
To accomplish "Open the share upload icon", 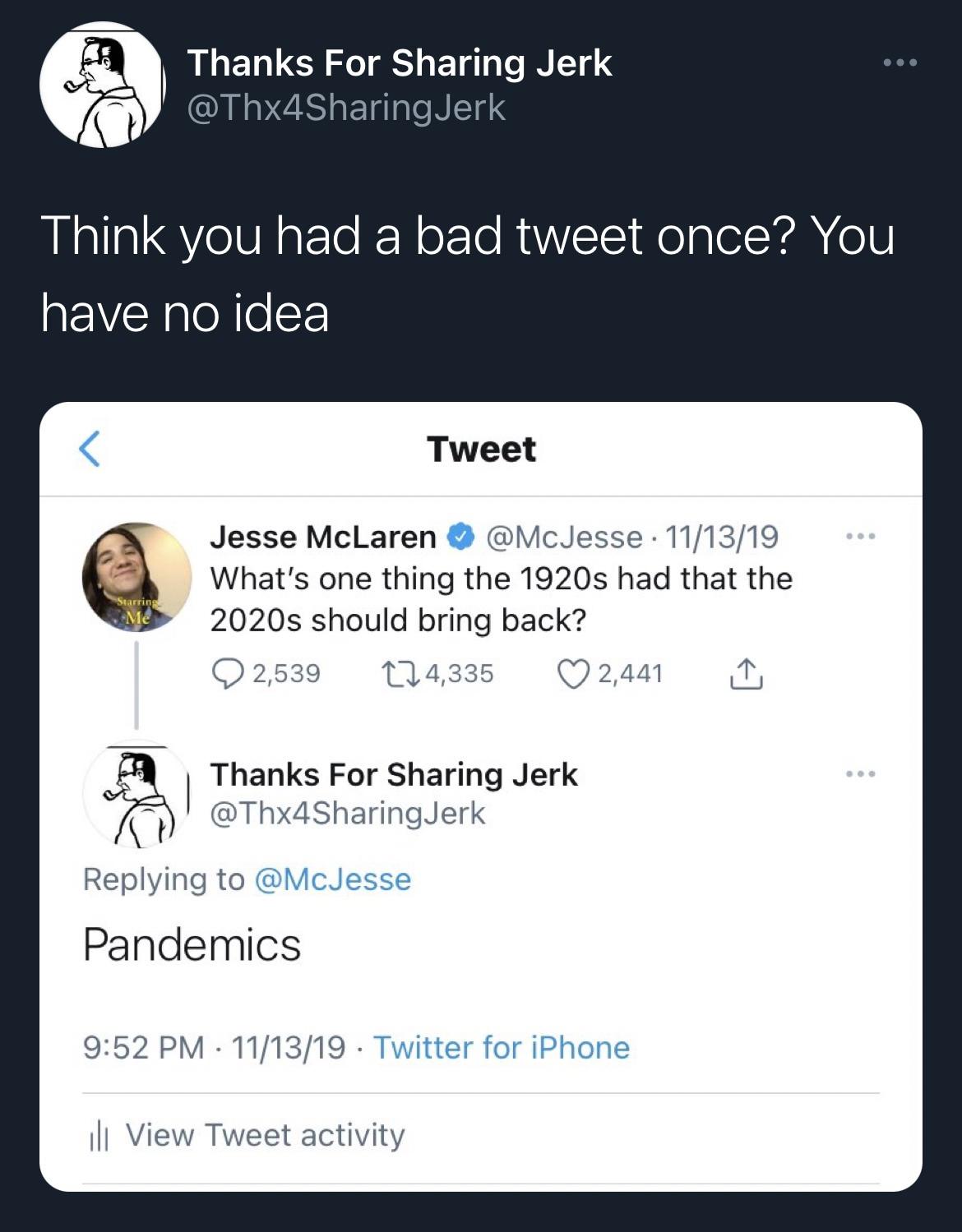I will pos(748,674).
